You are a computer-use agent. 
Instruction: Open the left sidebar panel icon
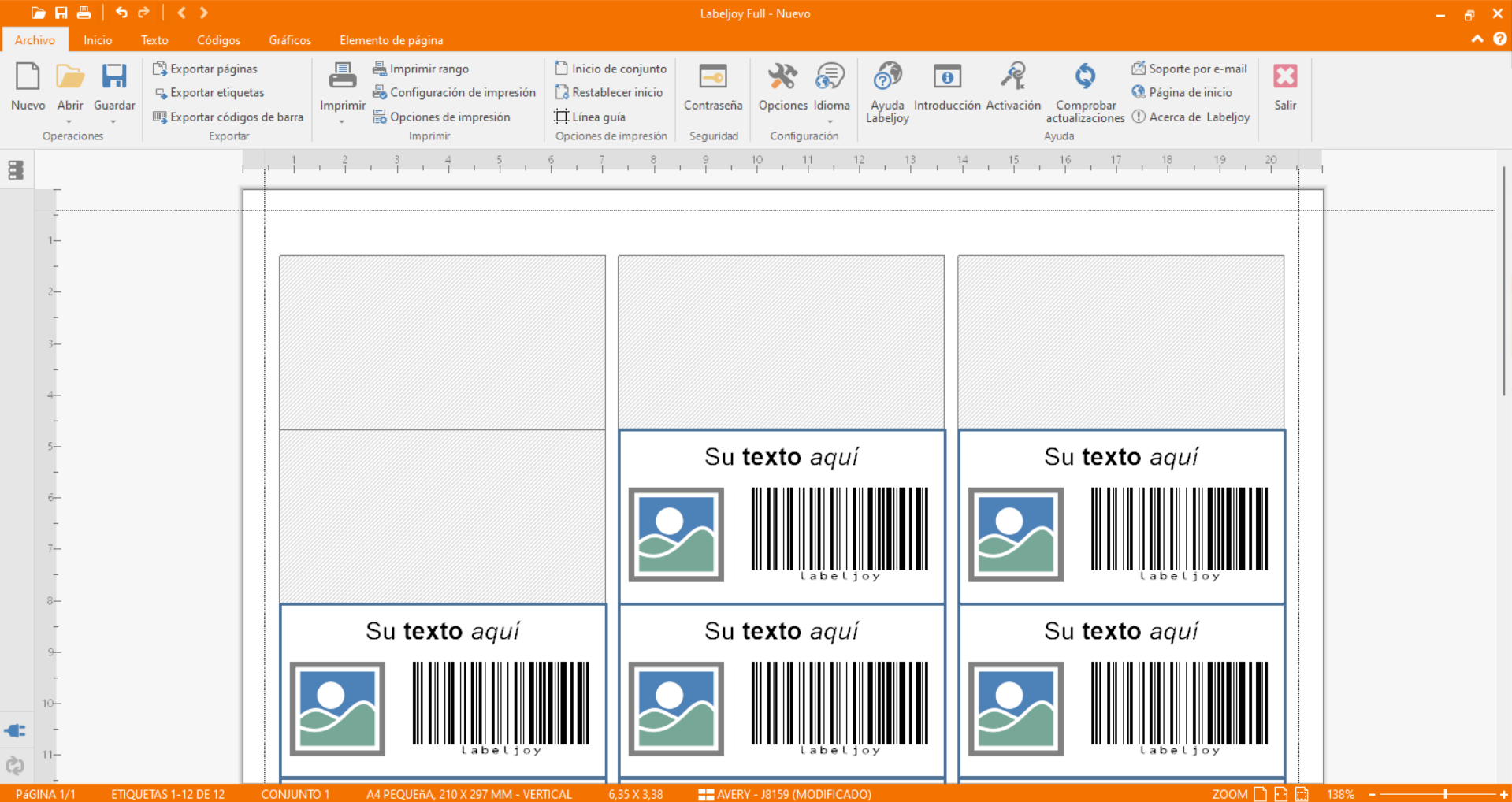16,170
